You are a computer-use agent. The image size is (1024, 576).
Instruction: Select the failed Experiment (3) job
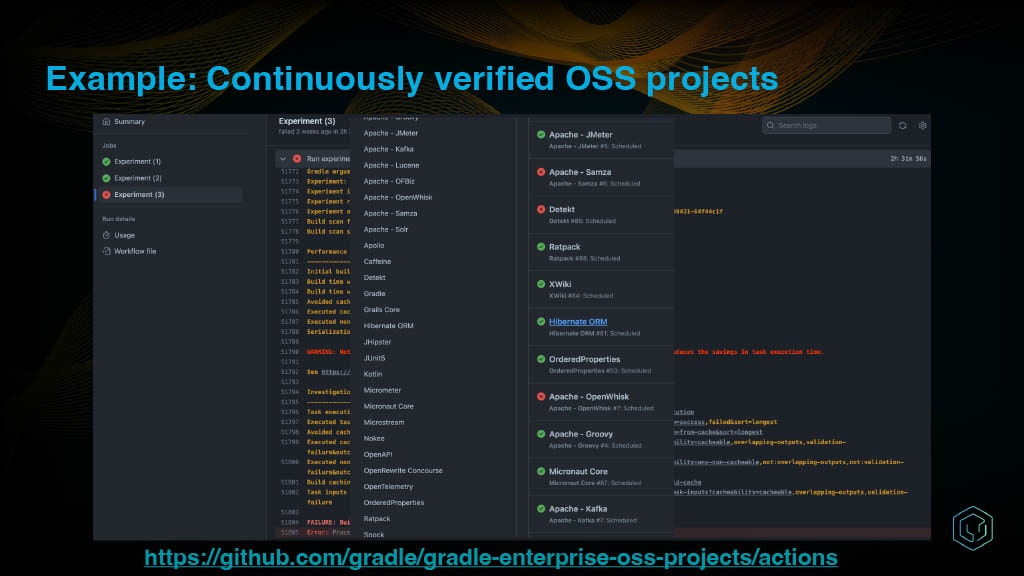[138, 195]
